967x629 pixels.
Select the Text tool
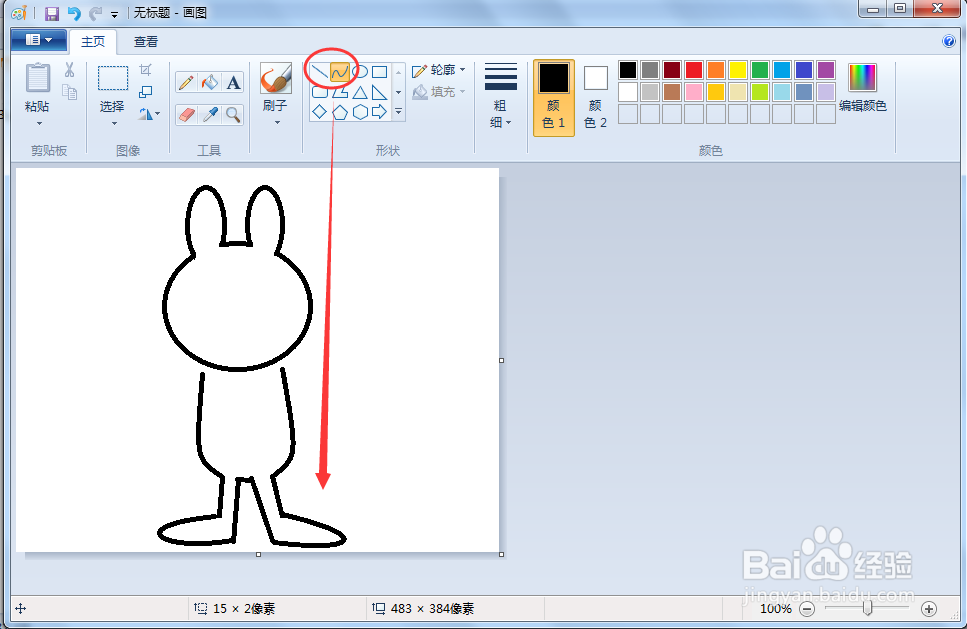231,81
